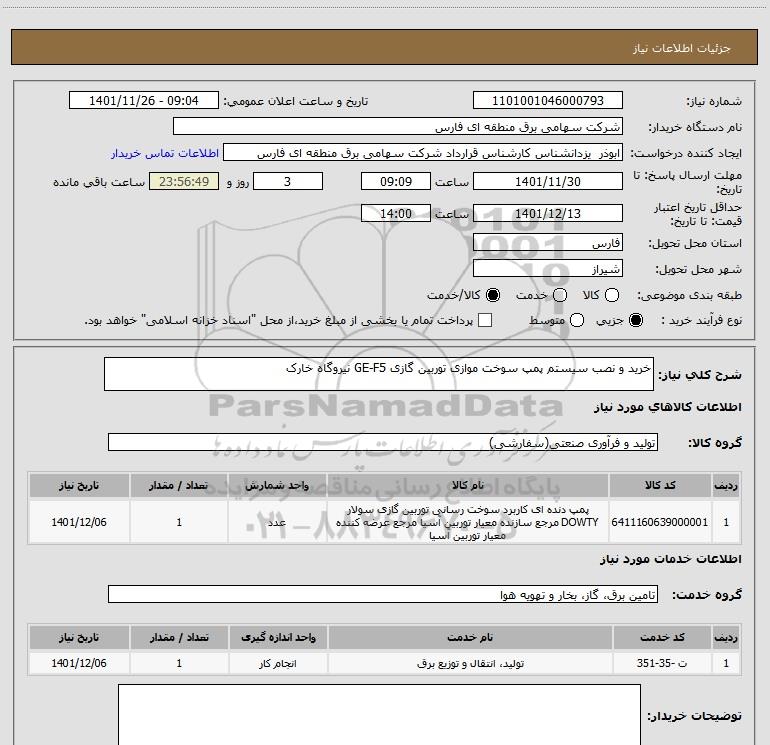Click goods table header کد کالا
This screenshot has height=745, width=770.
click(660, 485)
